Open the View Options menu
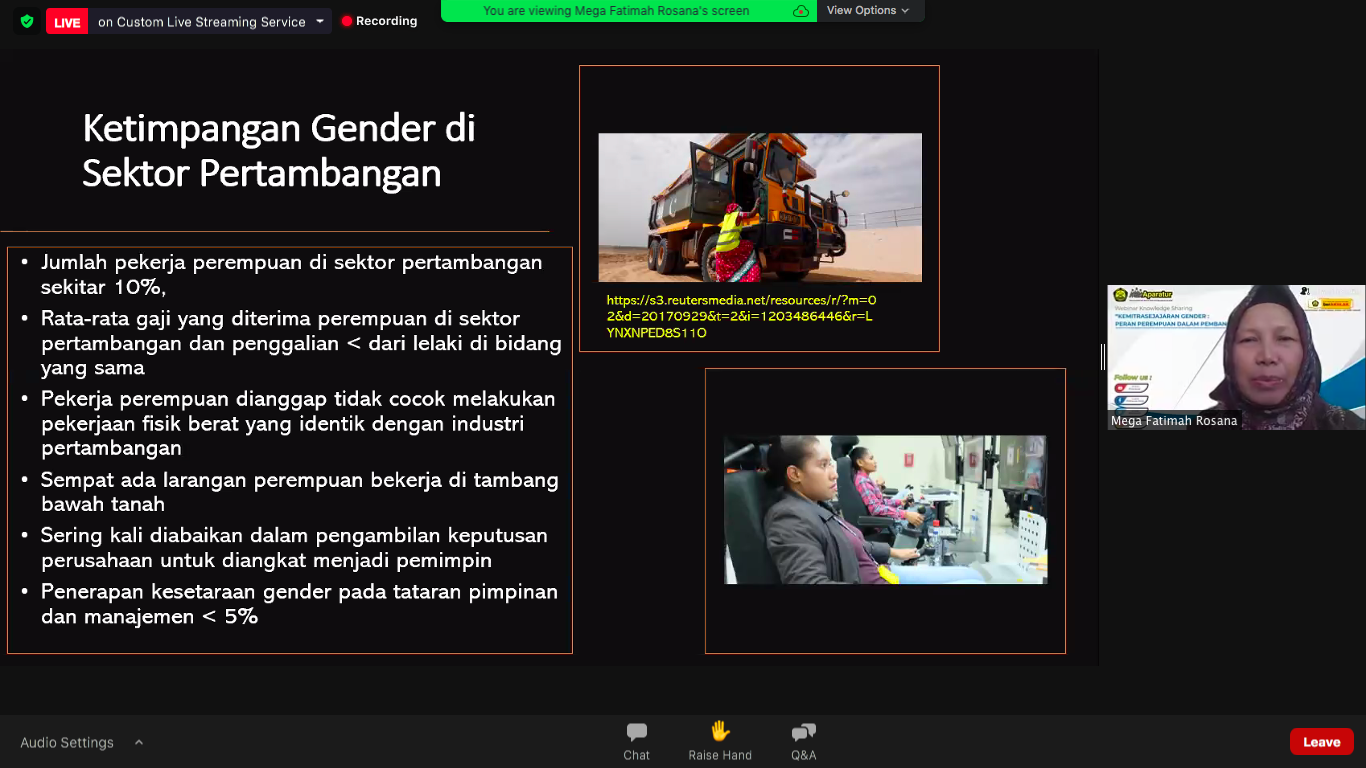This screenshot has width=1366, height=768. pos(868,11)
